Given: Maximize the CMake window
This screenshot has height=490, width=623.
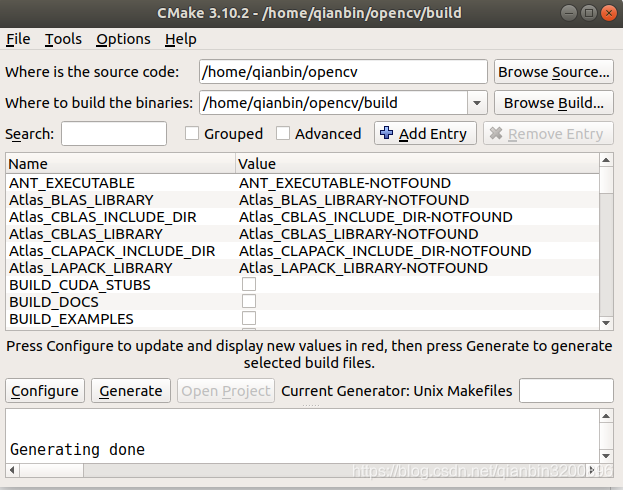Looking at the screenshot, I should [x=588, y=13].
